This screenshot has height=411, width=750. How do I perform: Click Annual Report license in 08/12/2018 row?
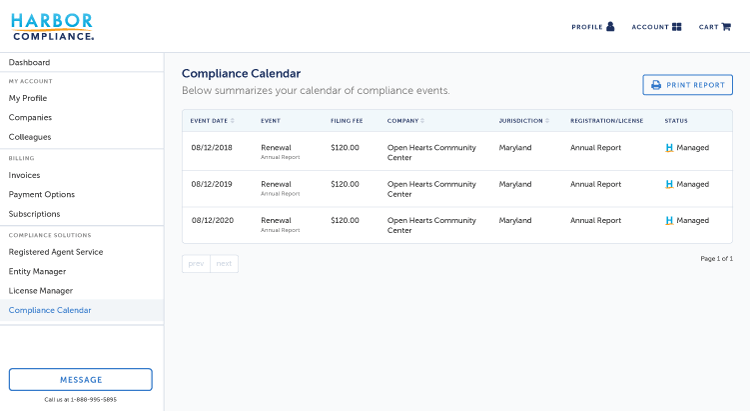pos(596,147)
